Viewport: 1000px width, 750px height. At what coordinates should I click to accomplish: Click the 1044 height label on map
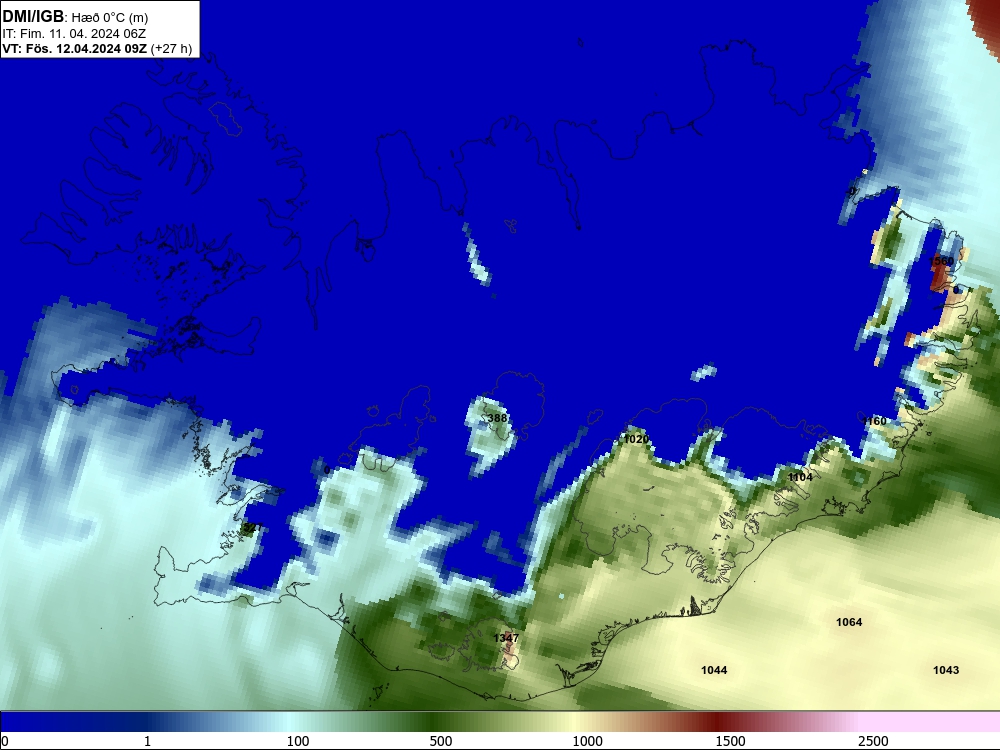714,670
